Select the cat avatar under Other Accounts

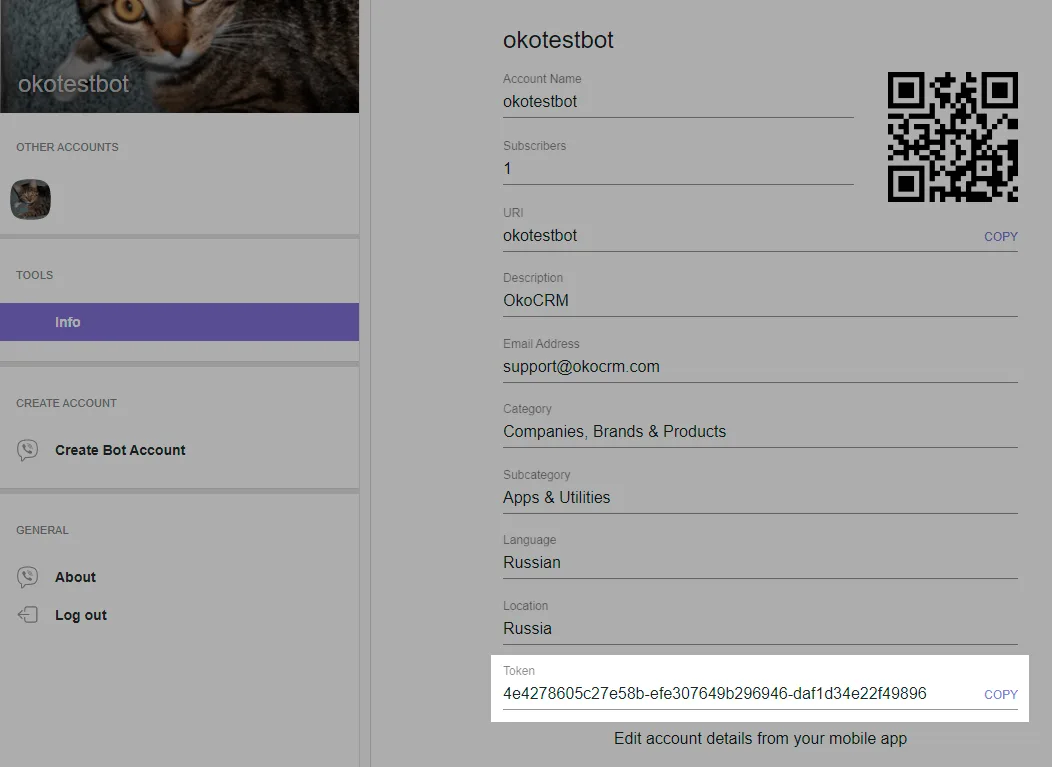click(x=30, y=199)
